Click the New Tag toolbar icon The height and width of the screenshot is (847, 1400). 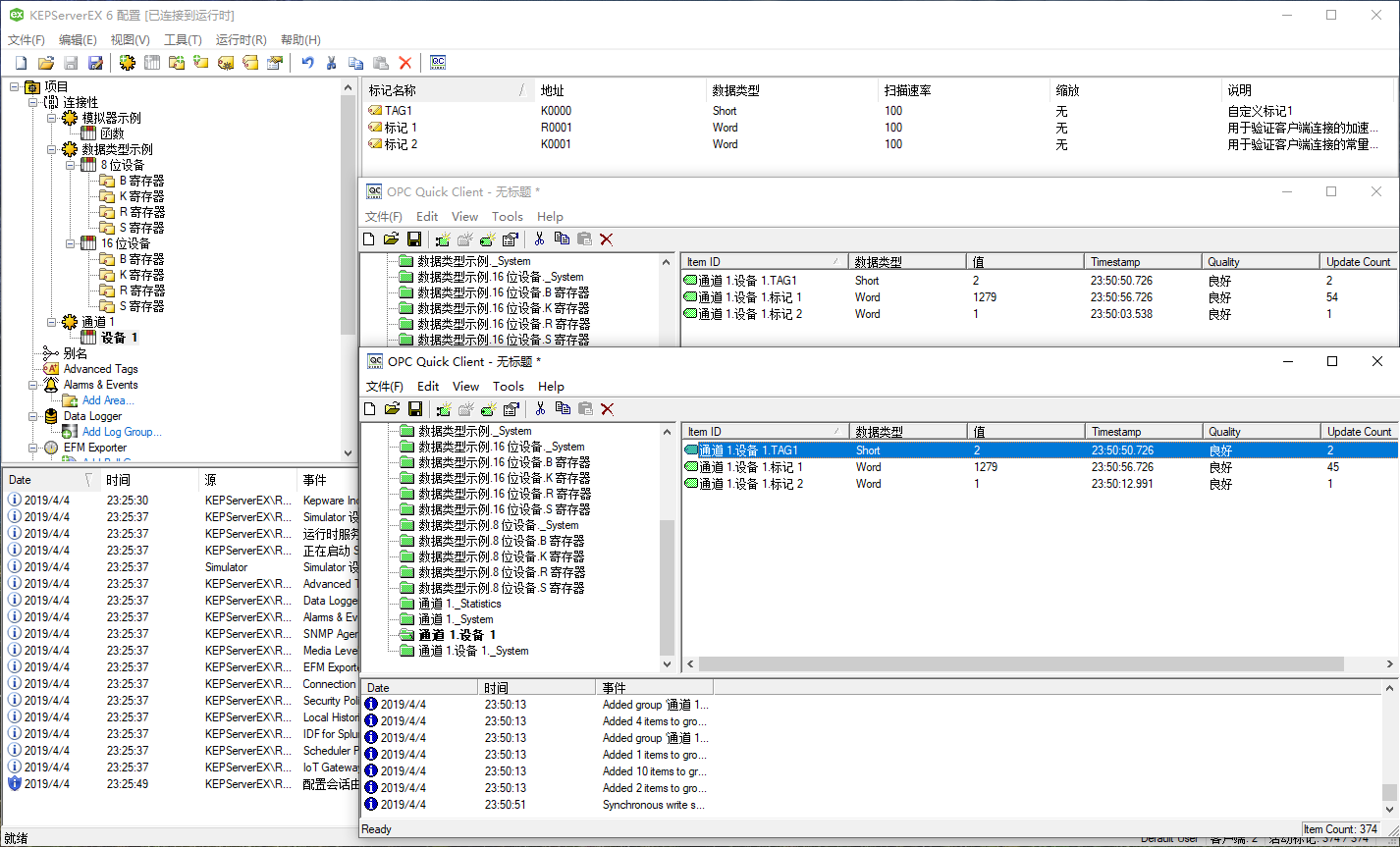201,62
